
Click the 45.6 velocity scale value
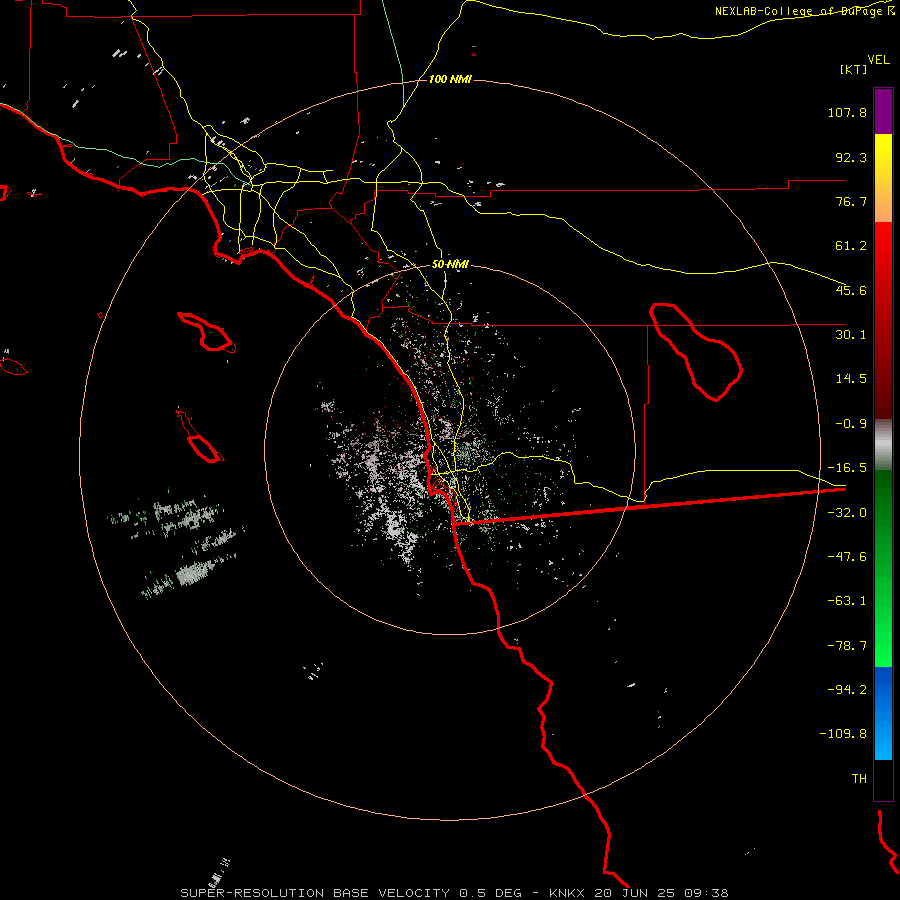pos(851,290)
